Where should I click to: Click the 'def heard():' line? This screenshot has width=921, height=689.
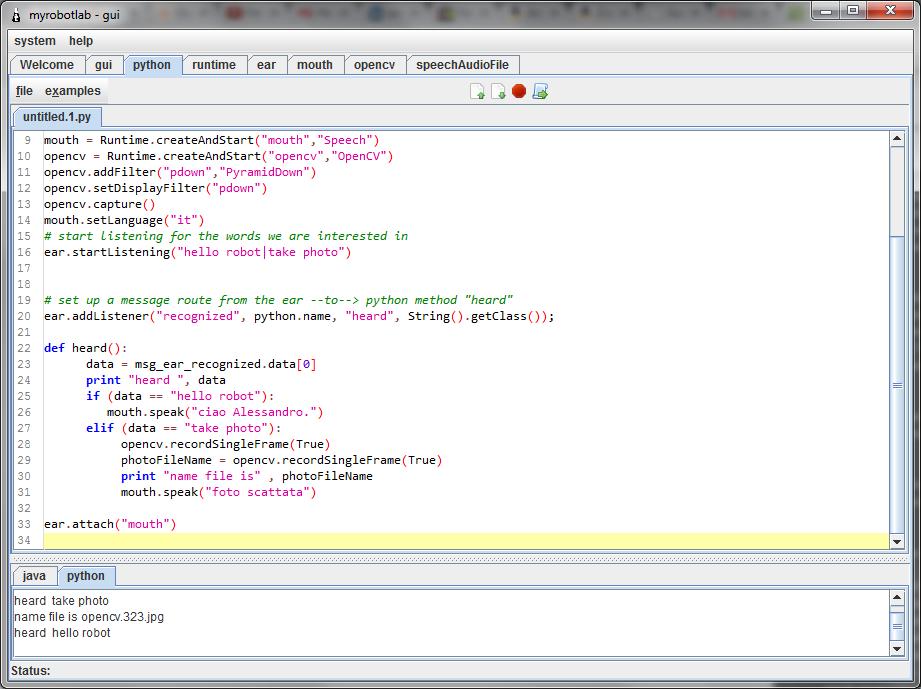86,348
